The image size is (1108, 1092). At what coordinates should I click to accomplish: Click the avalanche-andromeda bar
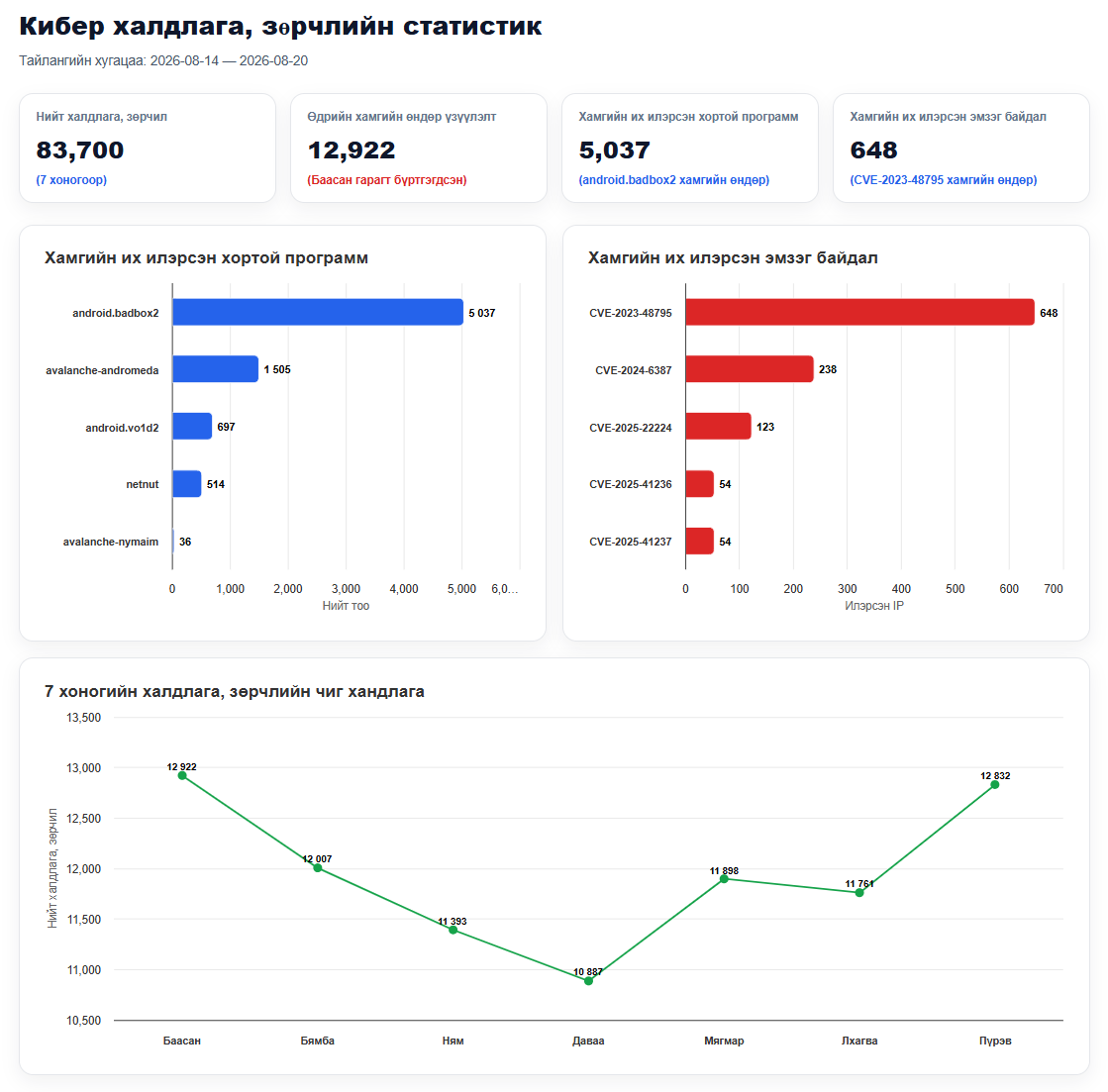point(216,369)
